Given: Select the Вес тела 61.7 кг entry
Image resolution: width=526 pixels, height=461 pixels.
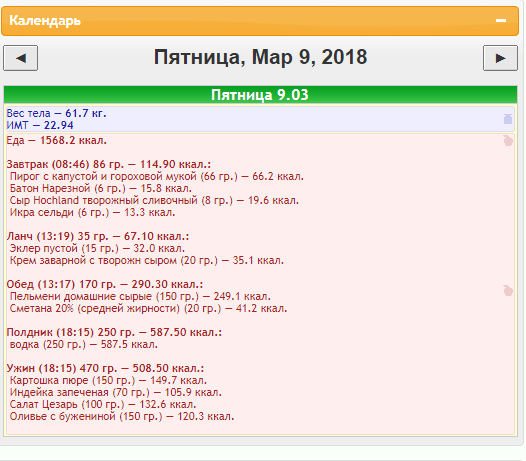Looking at the screenshot, I should pos(56,113).
